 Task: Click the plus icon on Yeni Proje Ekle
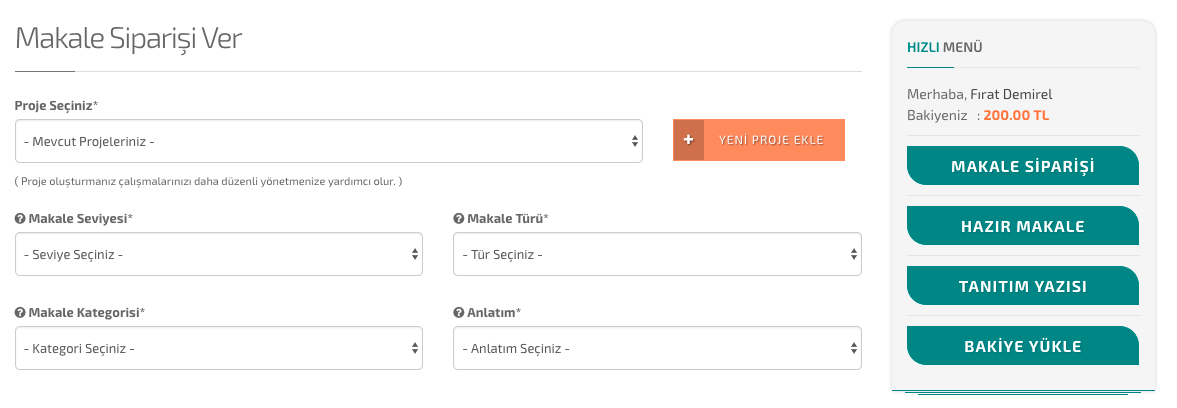(x=688, y=141)
